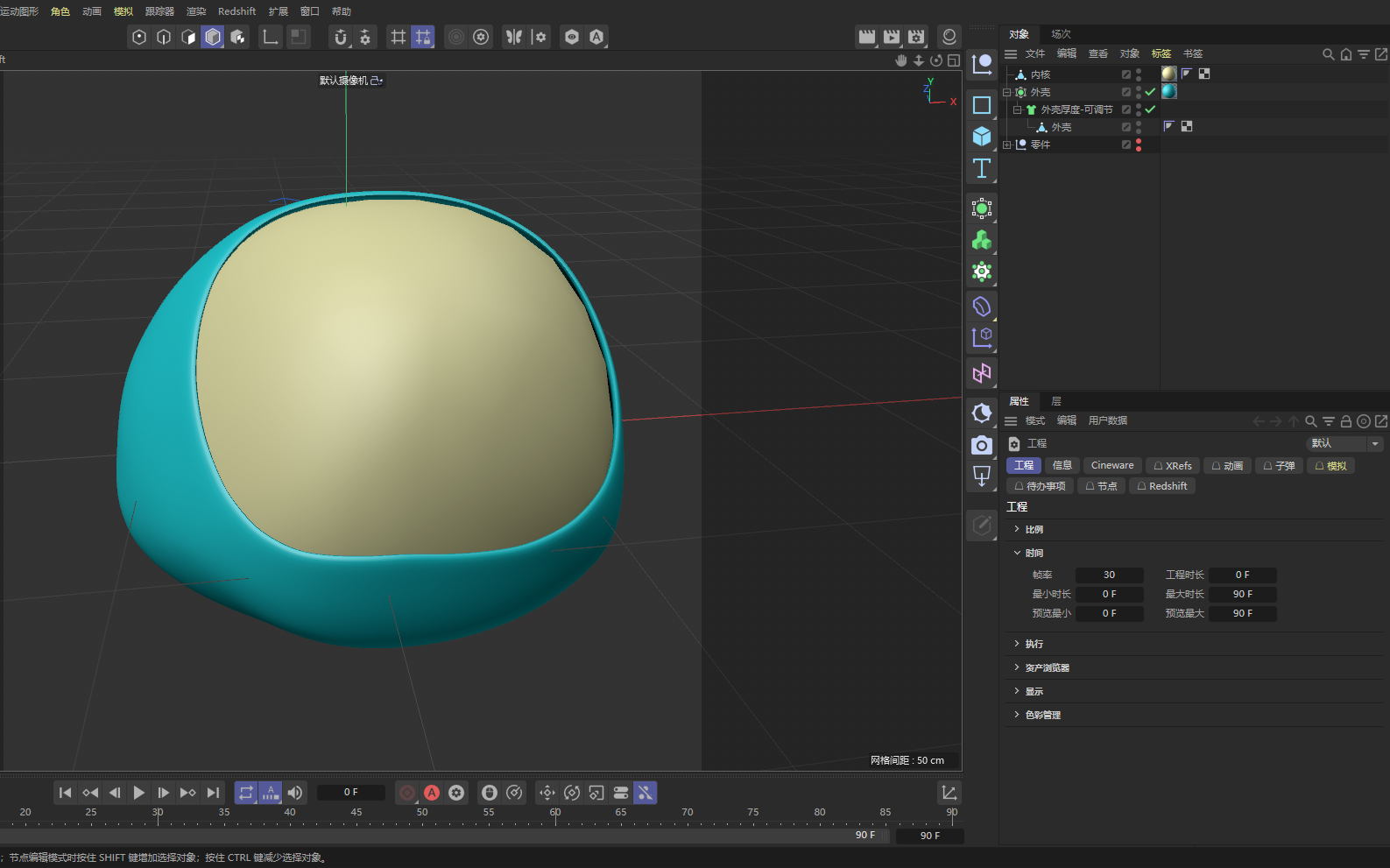The width and height of the screenshot is (1390, 868).
Task: Click the Bend deformer icon
Action: (982, 307)
